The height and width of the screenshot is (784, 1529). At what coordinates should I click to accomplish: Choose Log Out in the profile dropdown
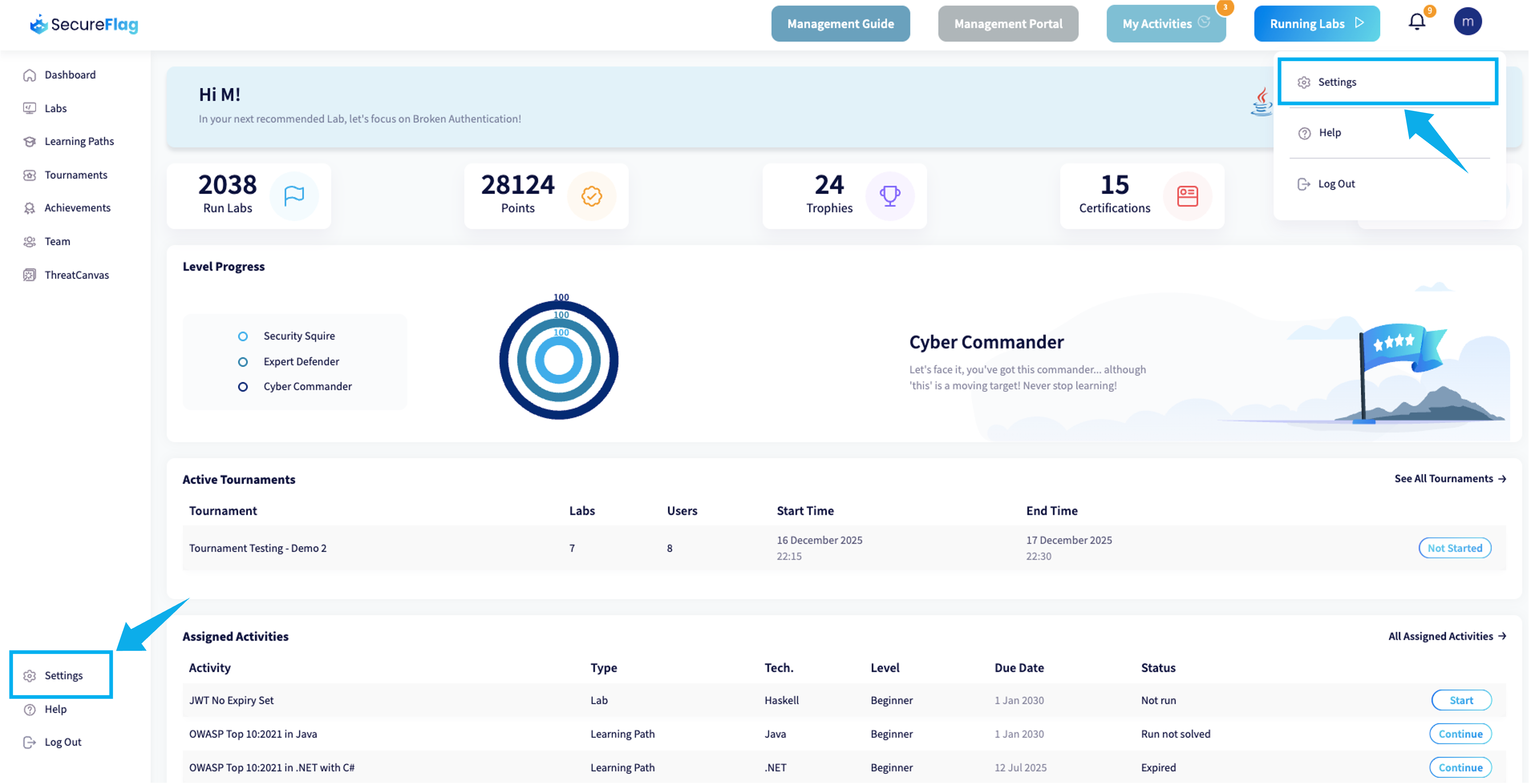click(1336, 184)
